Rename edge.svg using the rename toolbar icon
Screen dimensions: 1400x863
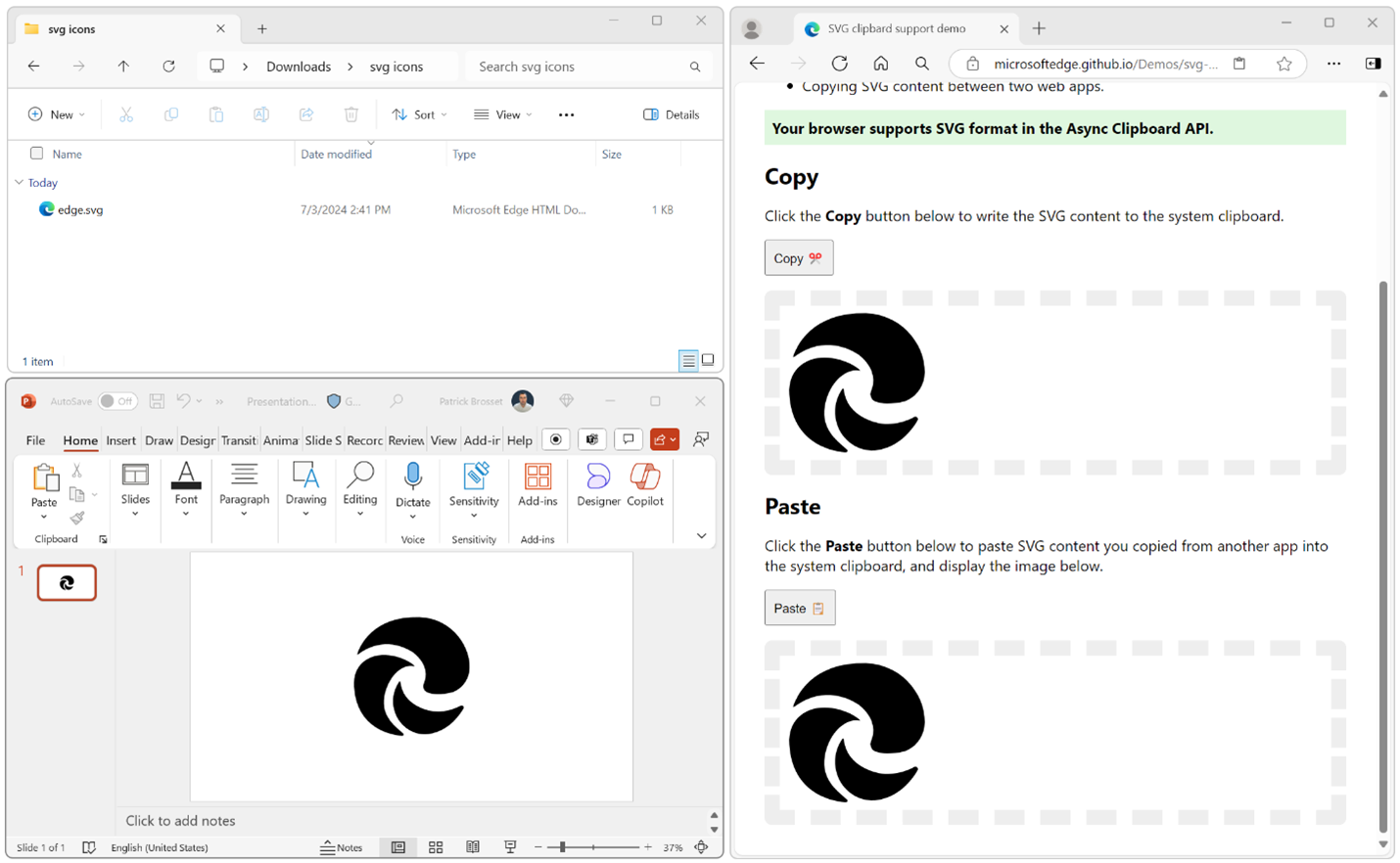click(260, 114)
